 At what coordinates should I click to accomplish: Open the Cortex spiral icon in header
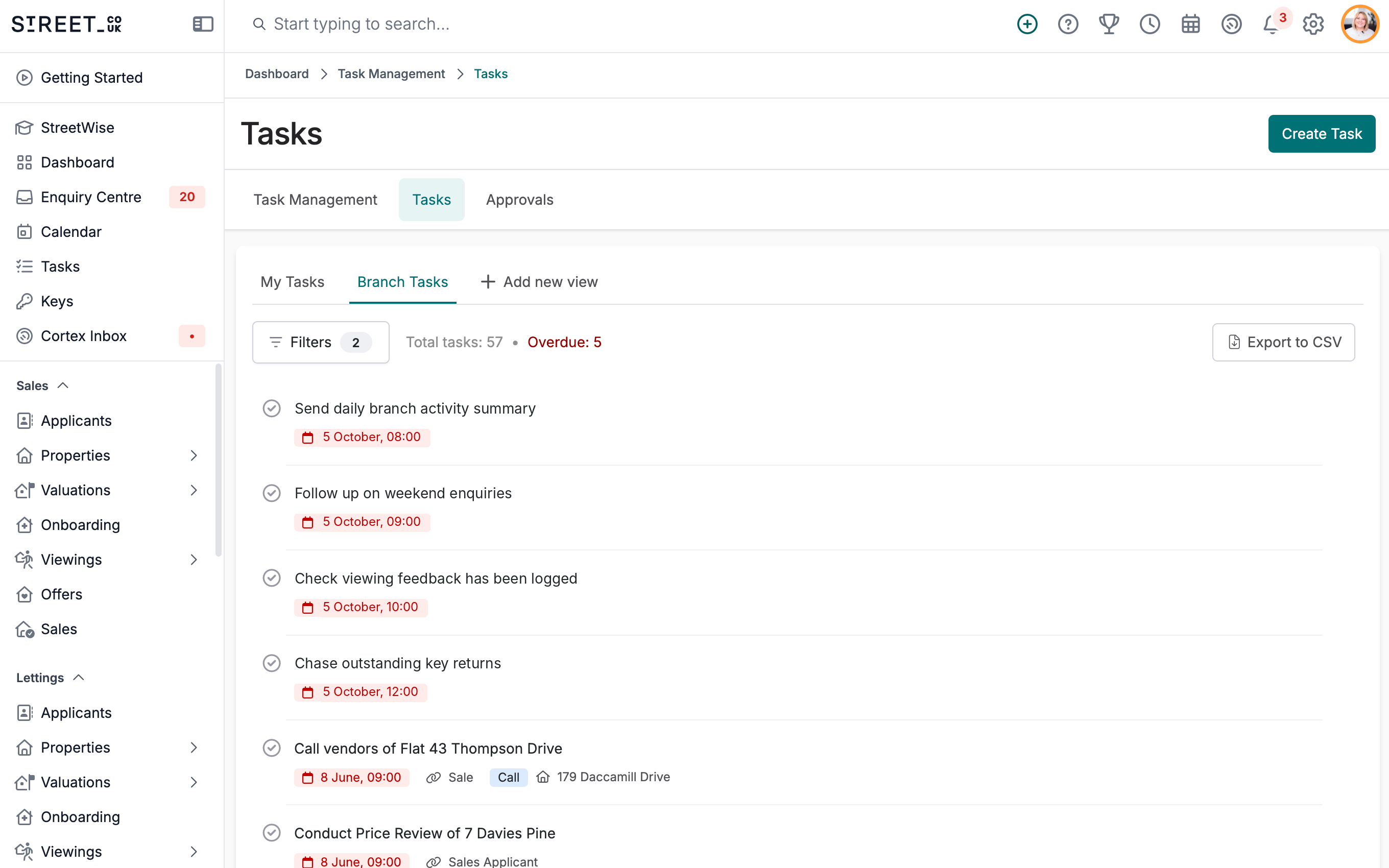coord(1231,24)
